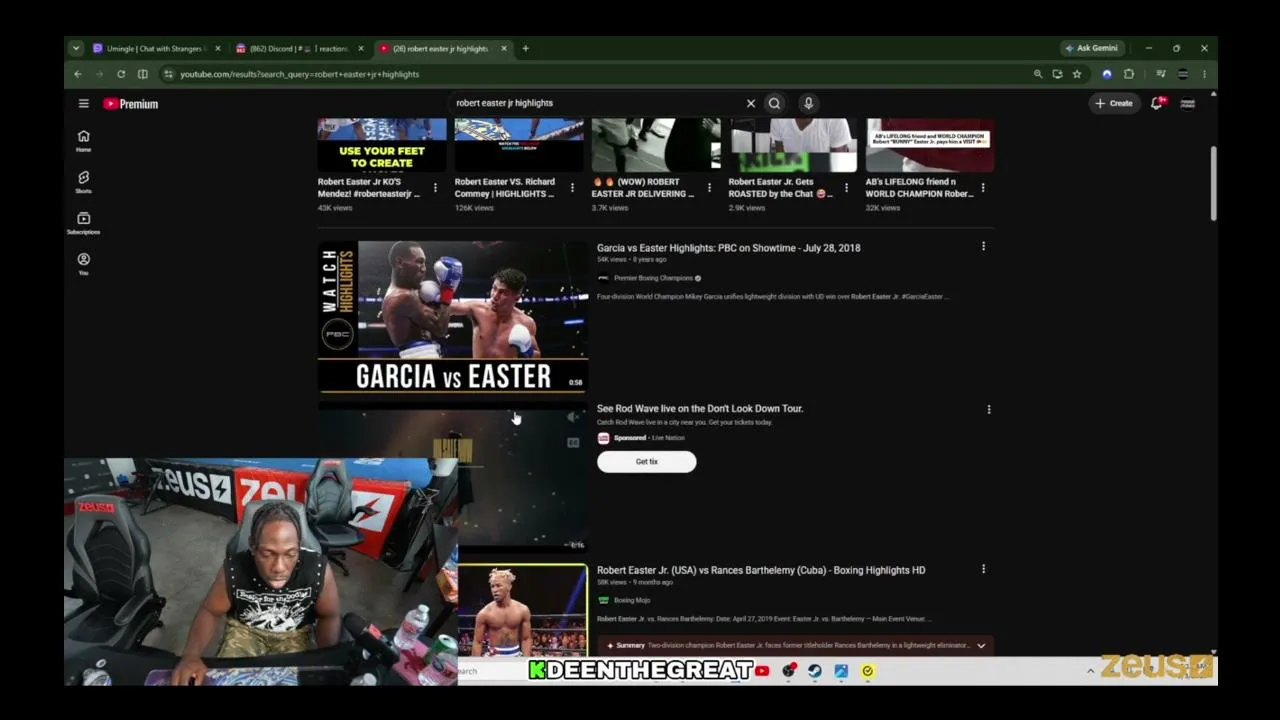The width and height of the screenshot is (1280, 720).
Task: Start voice search with the microphone
Action: click(x=808, y=103)
